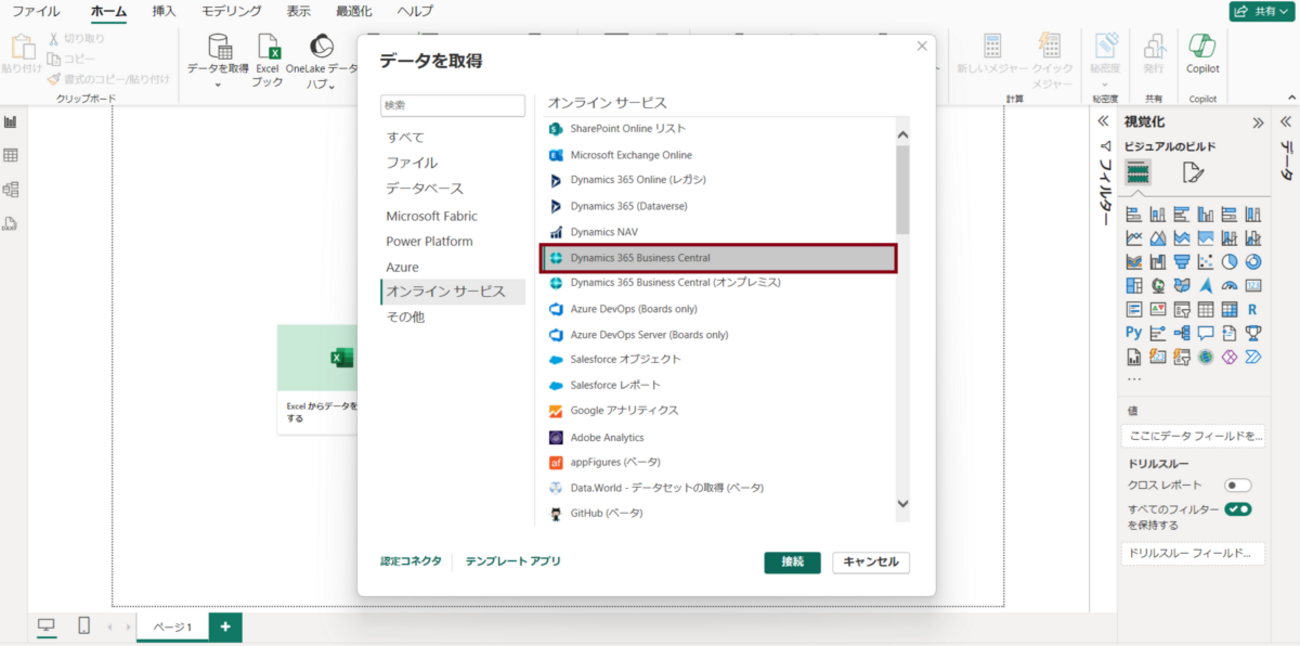Select Dynamics 365 Business Central connector

point(718,258)
